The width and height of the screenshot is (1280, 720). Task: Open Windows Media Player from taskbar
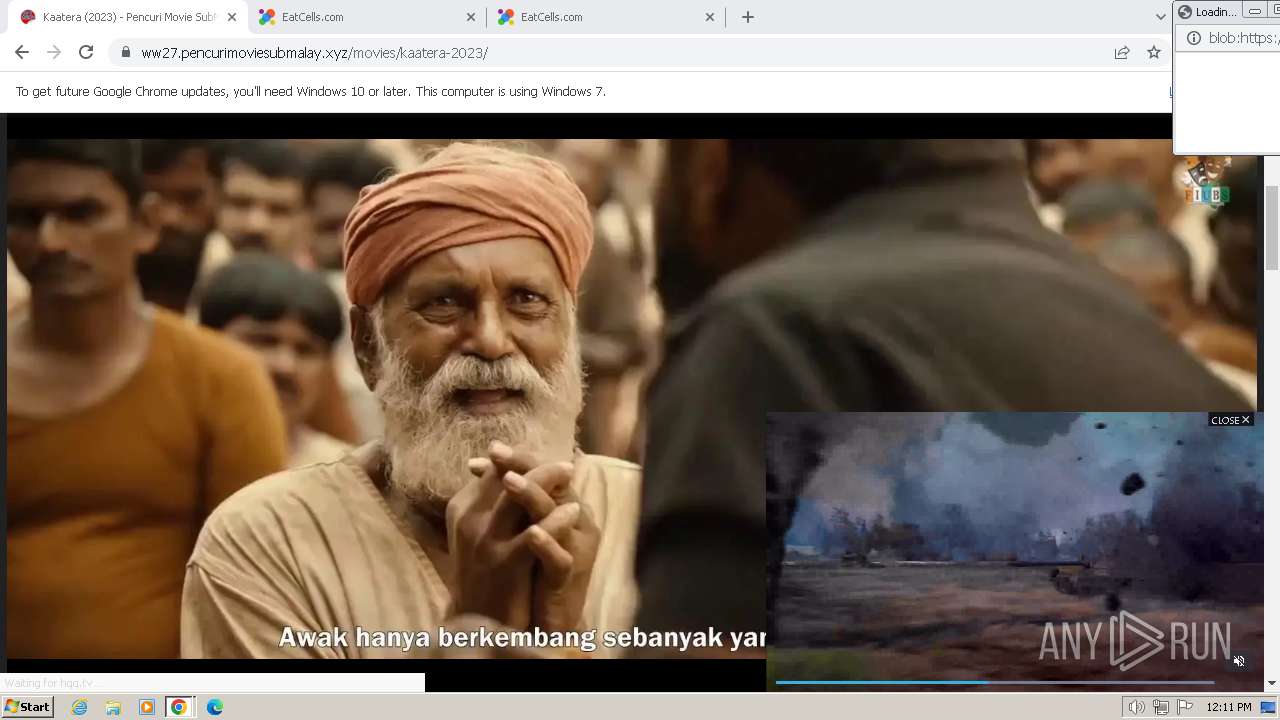[146, 707]
